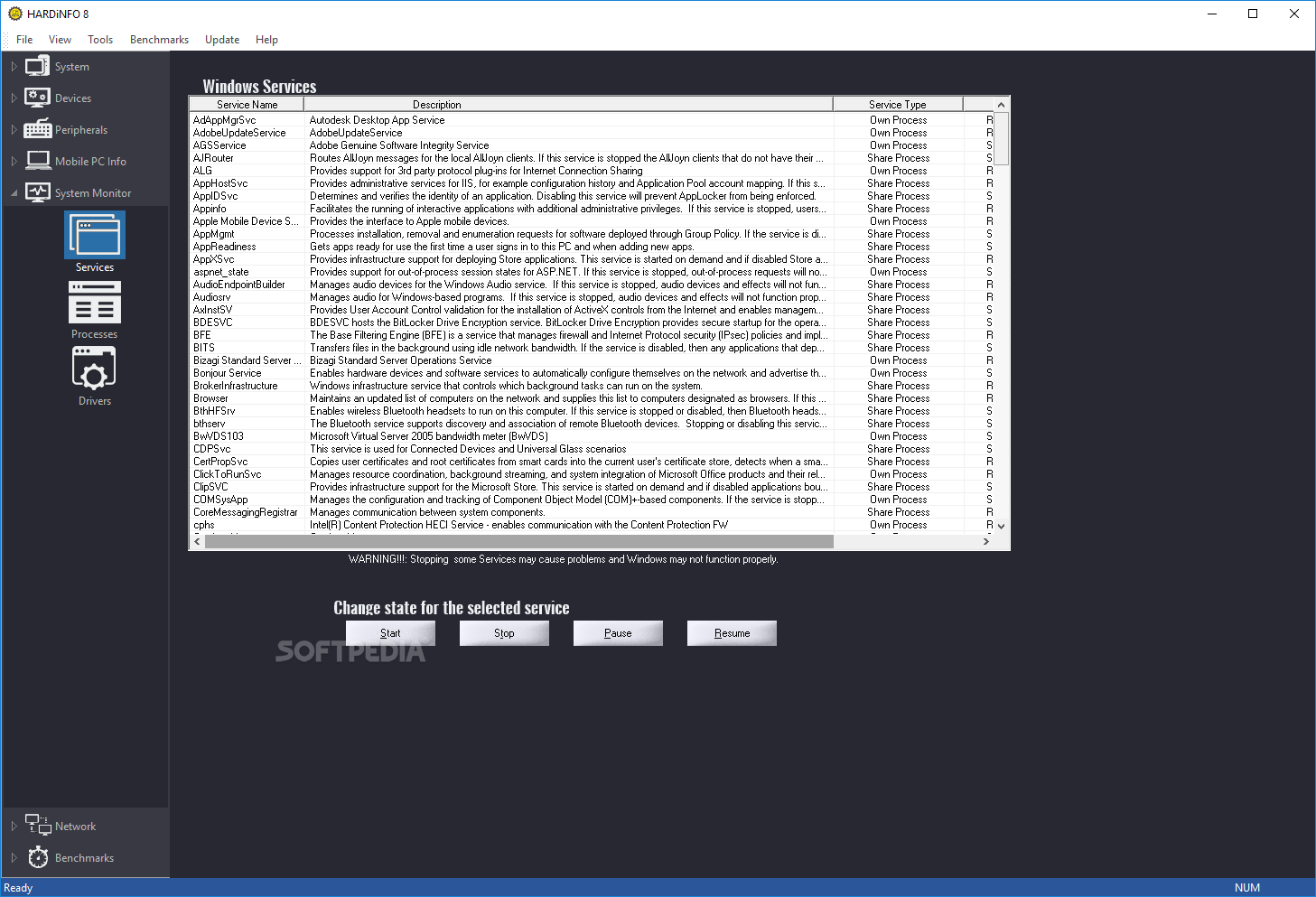
Task: Open the Benchmarks menu
Action: (x=159, y=40)
